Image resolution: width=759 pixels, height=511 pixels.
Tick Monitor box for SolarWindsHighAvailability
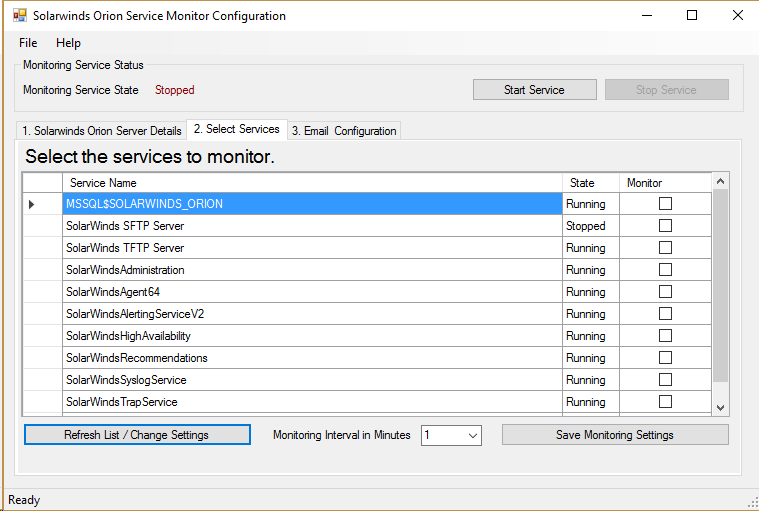click(665, 336)
